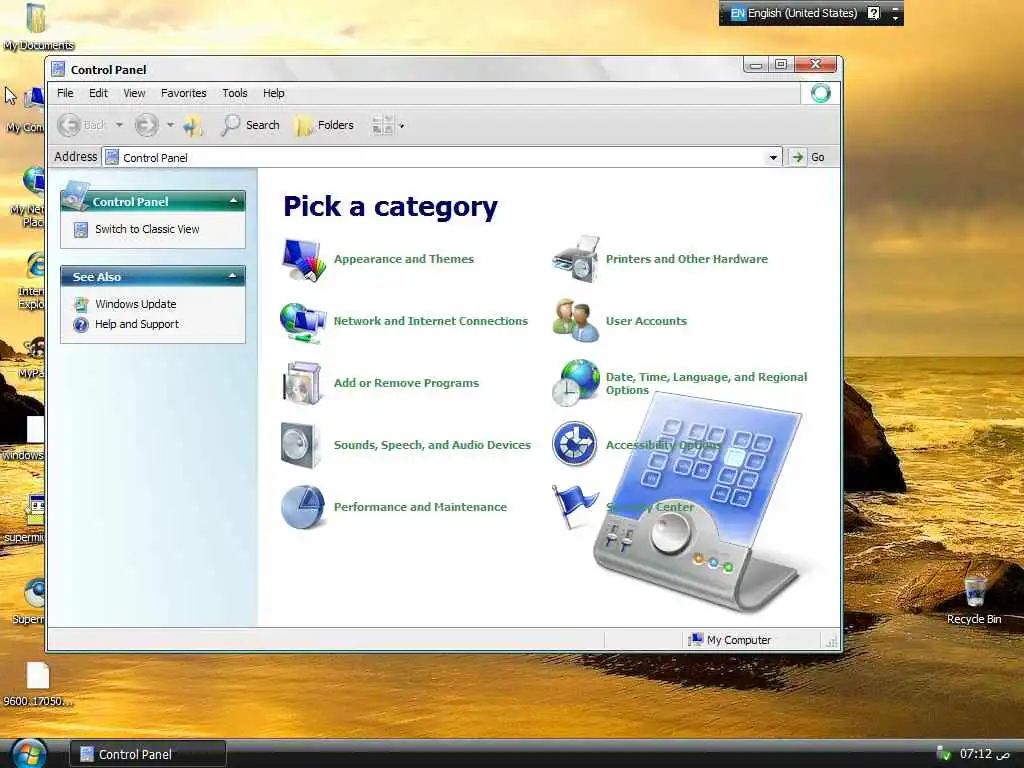1024x768 pixels.
Task: Click the language bar help icon
Action: (874, 13)
